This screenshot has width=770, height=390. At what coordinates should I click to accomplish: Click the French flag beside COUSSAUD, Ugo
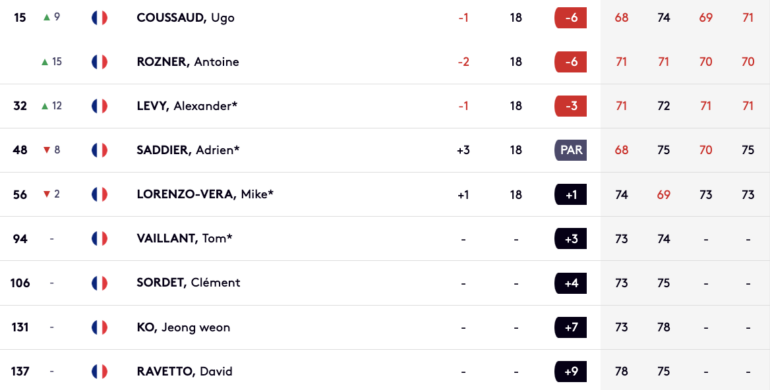click(x=99, y=18)
